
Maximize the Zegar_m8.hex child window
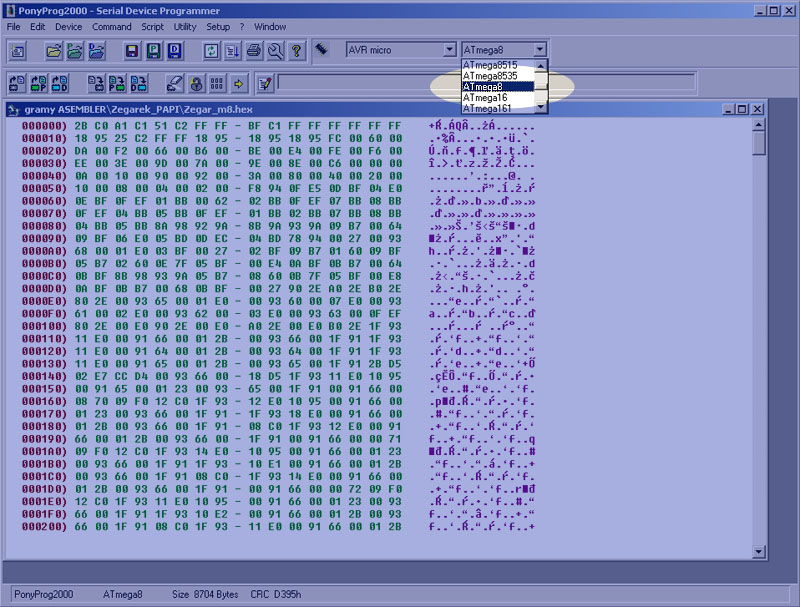(x=742, y=109)
